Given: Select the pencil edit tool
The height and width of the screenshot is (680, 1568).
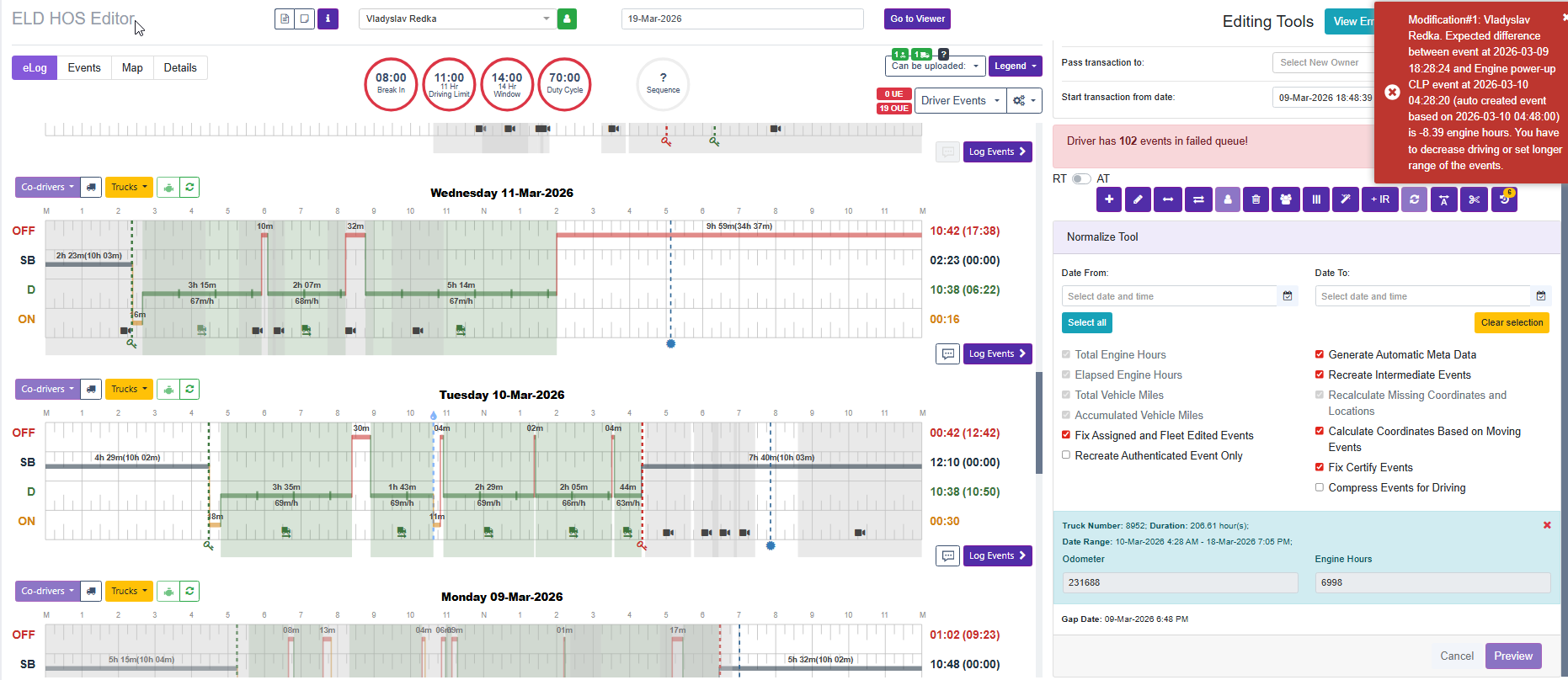Looking at the screenshot, I should point(1138,199).
